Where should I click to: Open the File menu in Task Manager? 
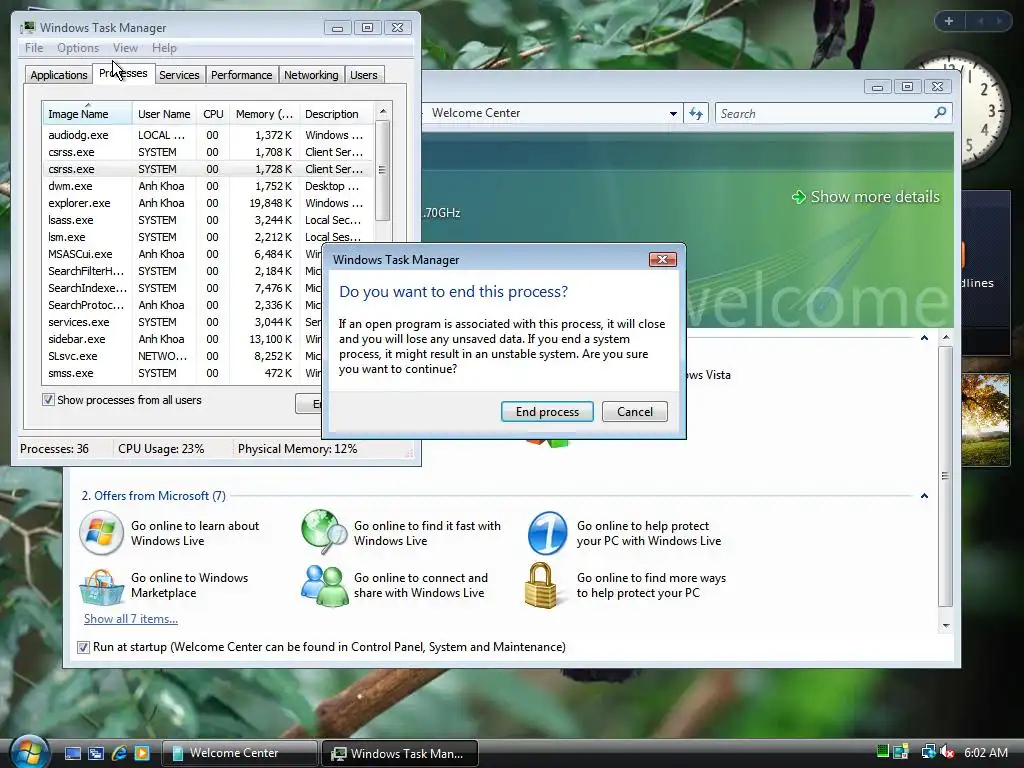click(x=34, y=48)
